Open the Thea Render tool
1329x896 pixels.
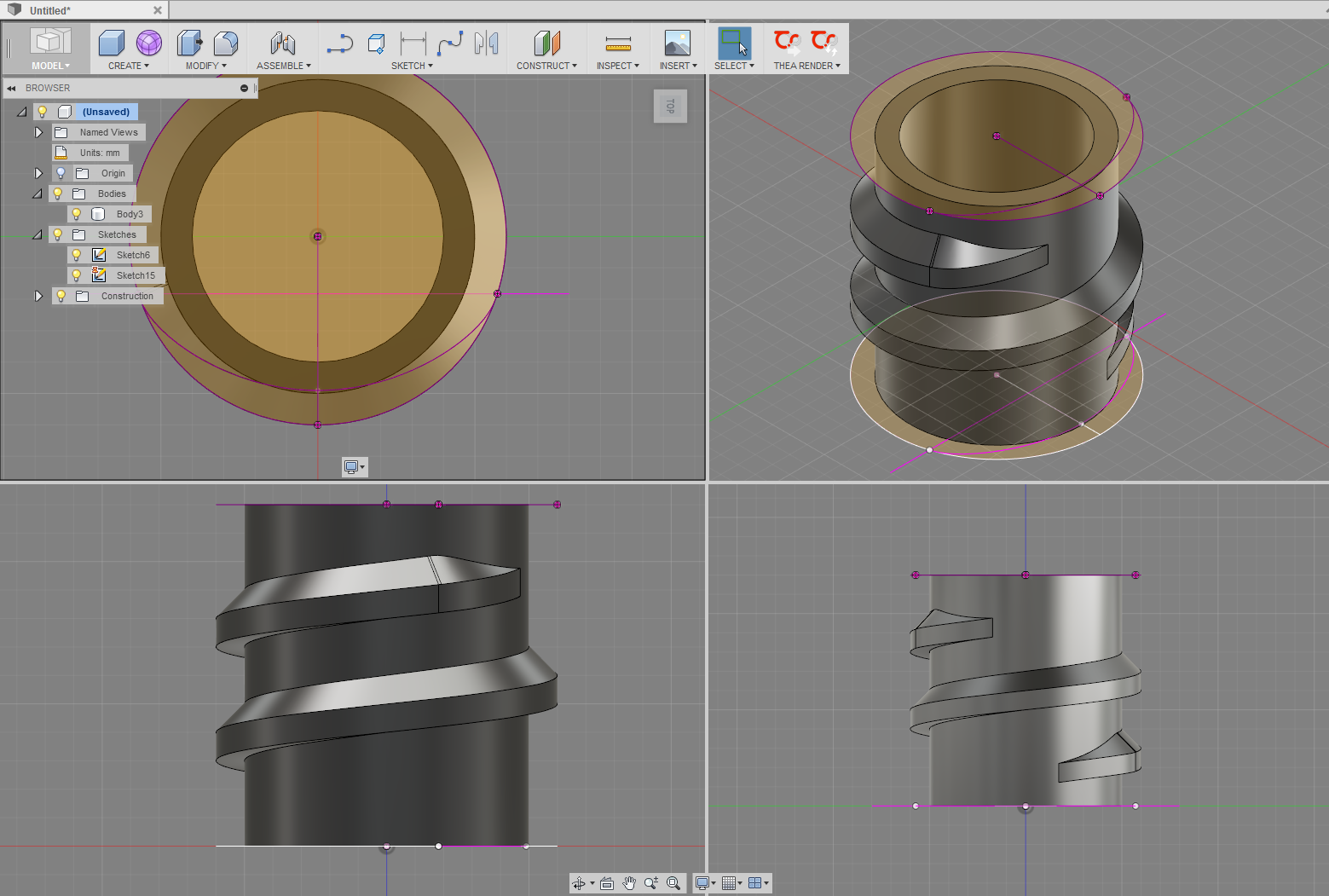tap(783, 39)
